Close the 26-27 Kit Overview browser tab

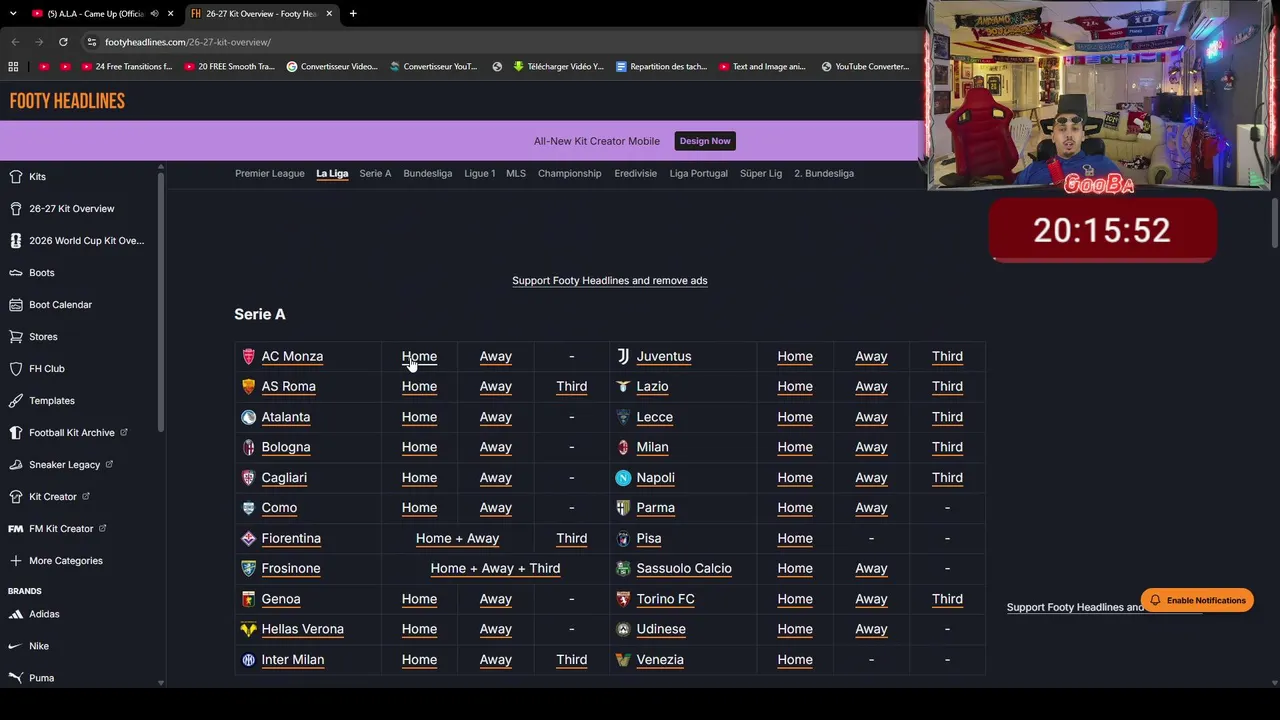[329, 14]
